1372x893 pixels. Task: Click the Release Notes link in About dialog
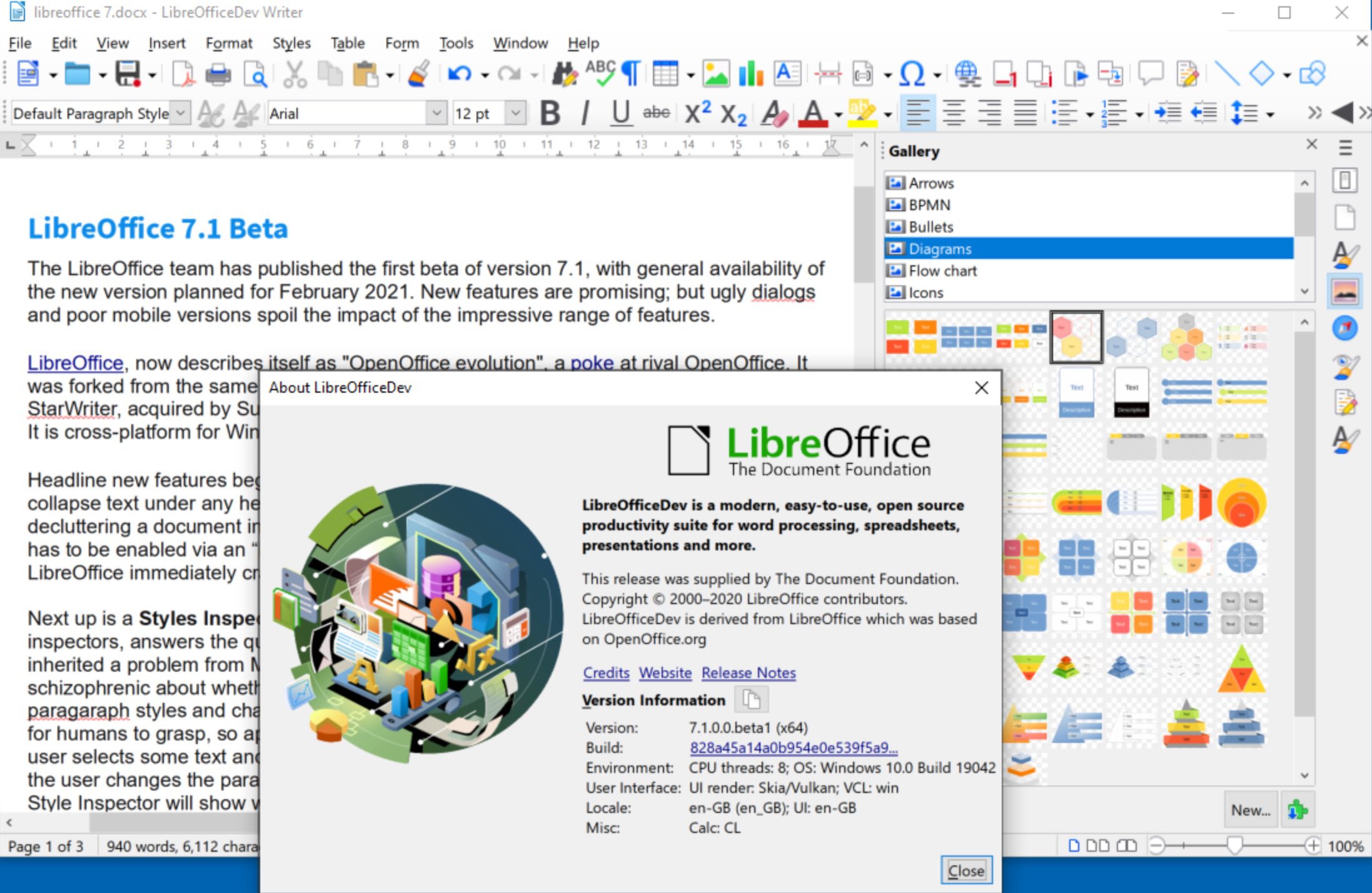pyautogui.click(x=749, y=673)
